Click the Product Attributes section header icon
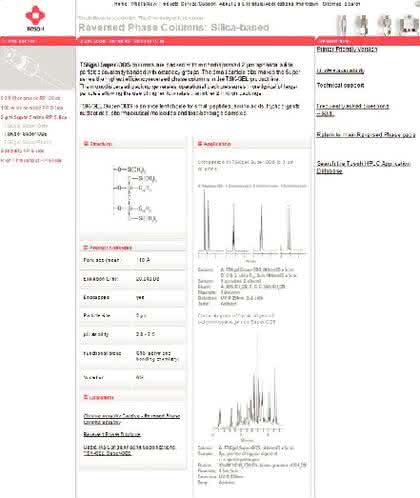The image size is (420, 498). (x=86, y=248)
